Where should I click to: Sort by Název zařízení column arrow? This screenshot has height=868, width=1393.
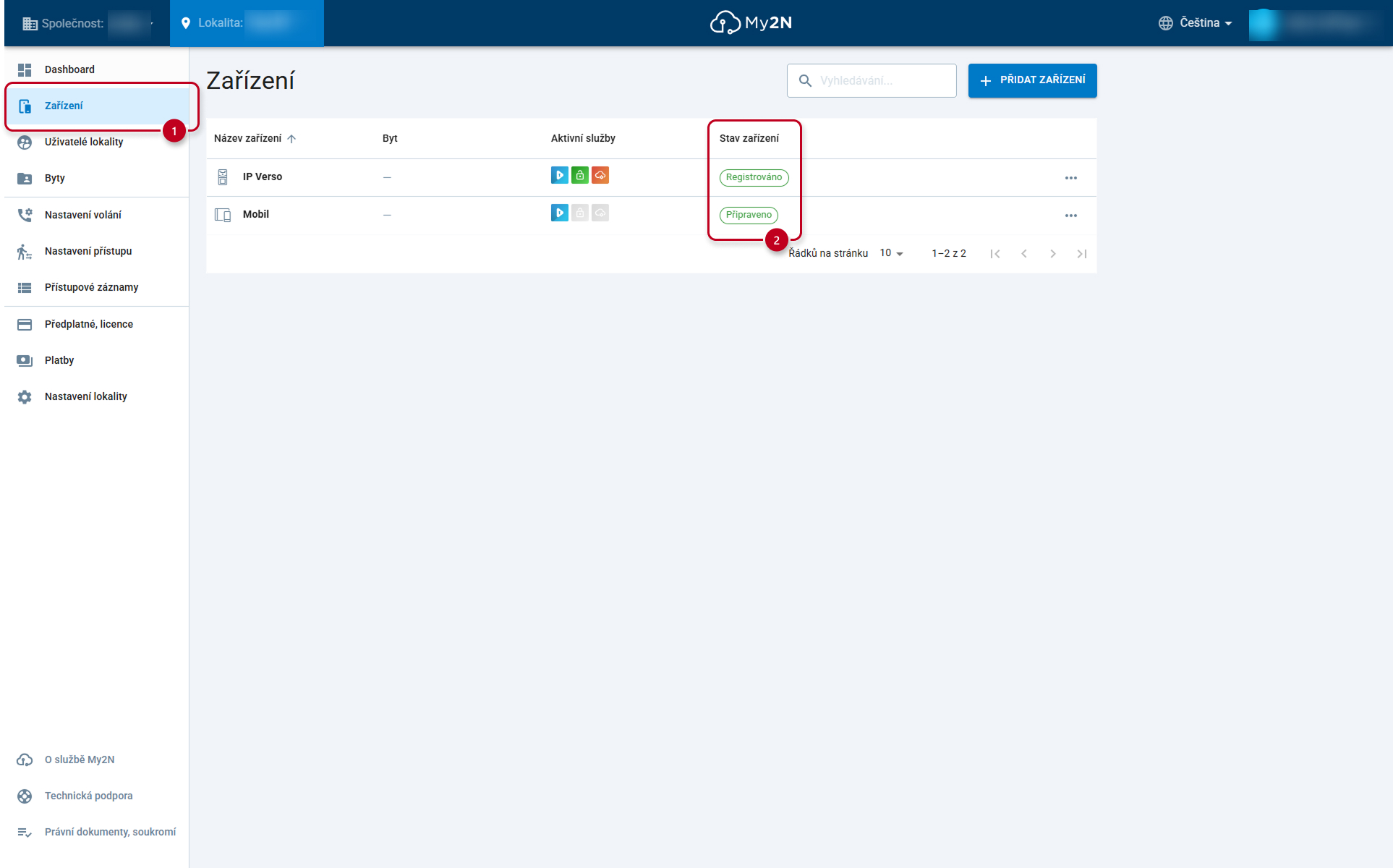[291, 139]
